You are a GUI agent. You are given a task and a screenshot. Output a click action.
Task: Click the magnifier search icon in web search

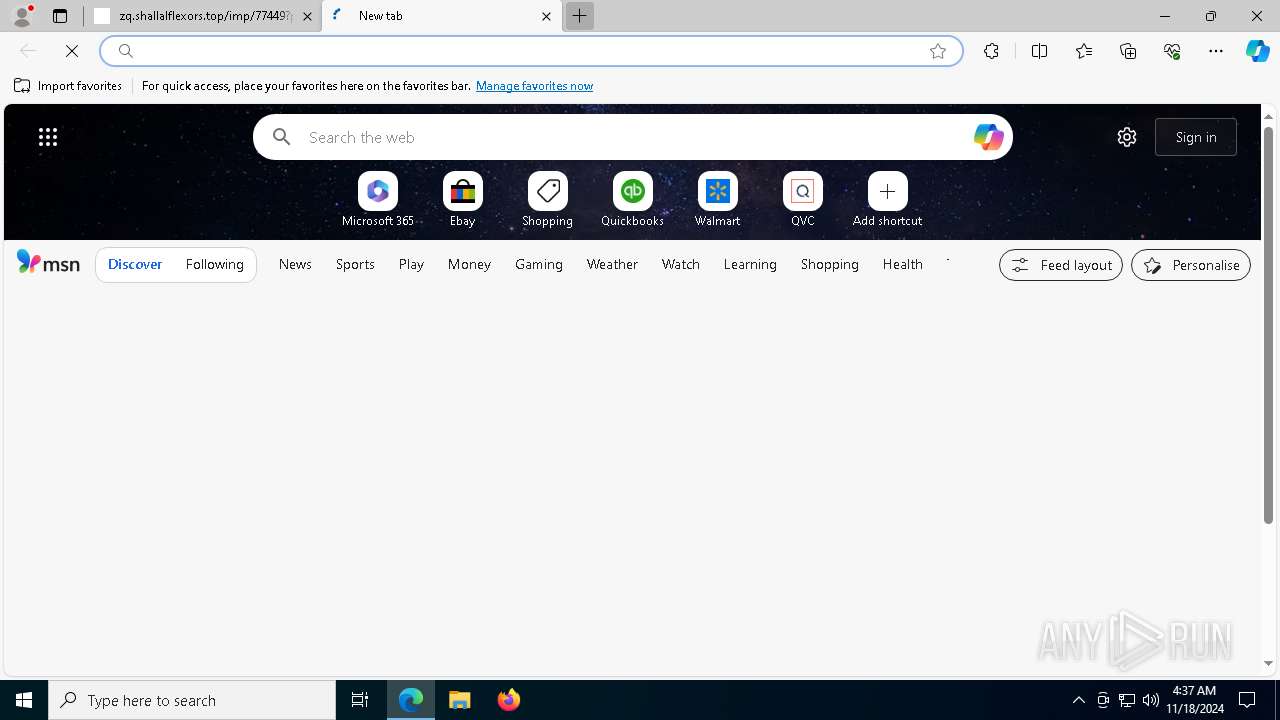(x=282, y=137)
